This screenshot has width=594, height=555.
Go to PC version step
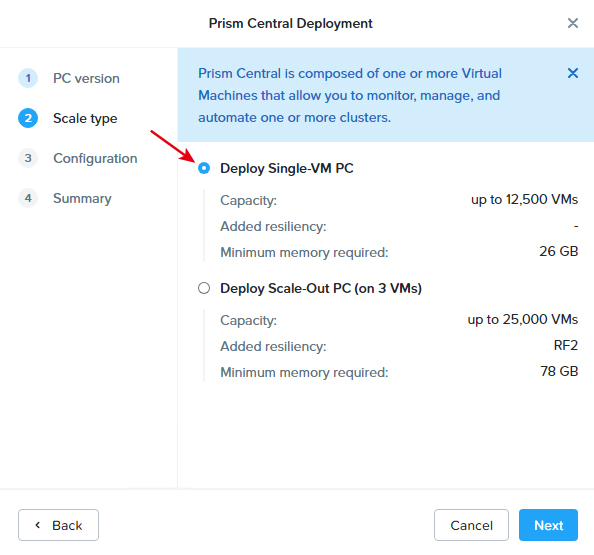[86, 78]
